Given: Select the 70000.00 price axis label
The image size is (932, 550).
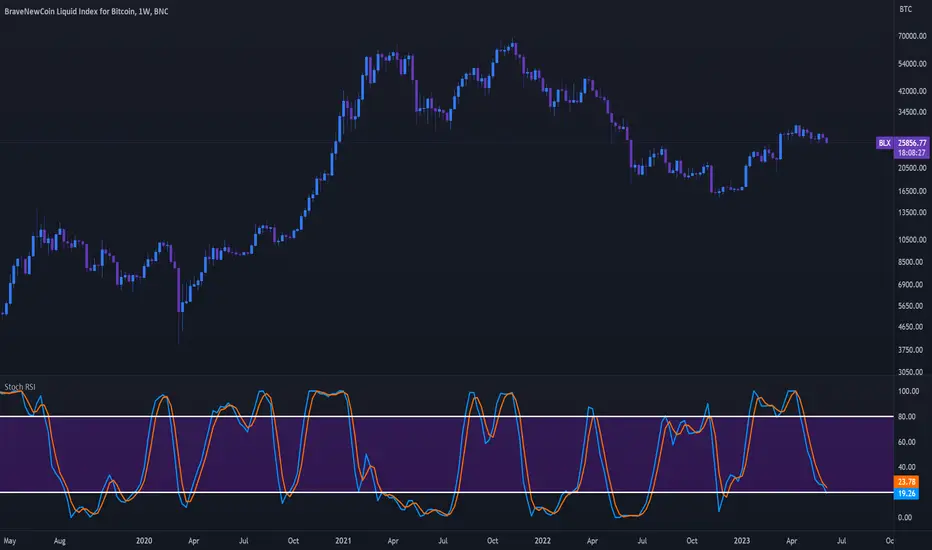Looking at the screenshot, I should tap(912, 36).
